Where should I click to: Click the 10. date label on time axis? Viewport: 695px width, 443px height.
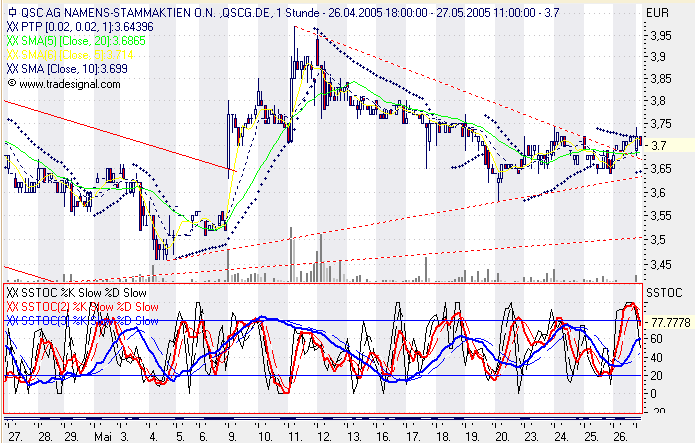click(265, 437)
